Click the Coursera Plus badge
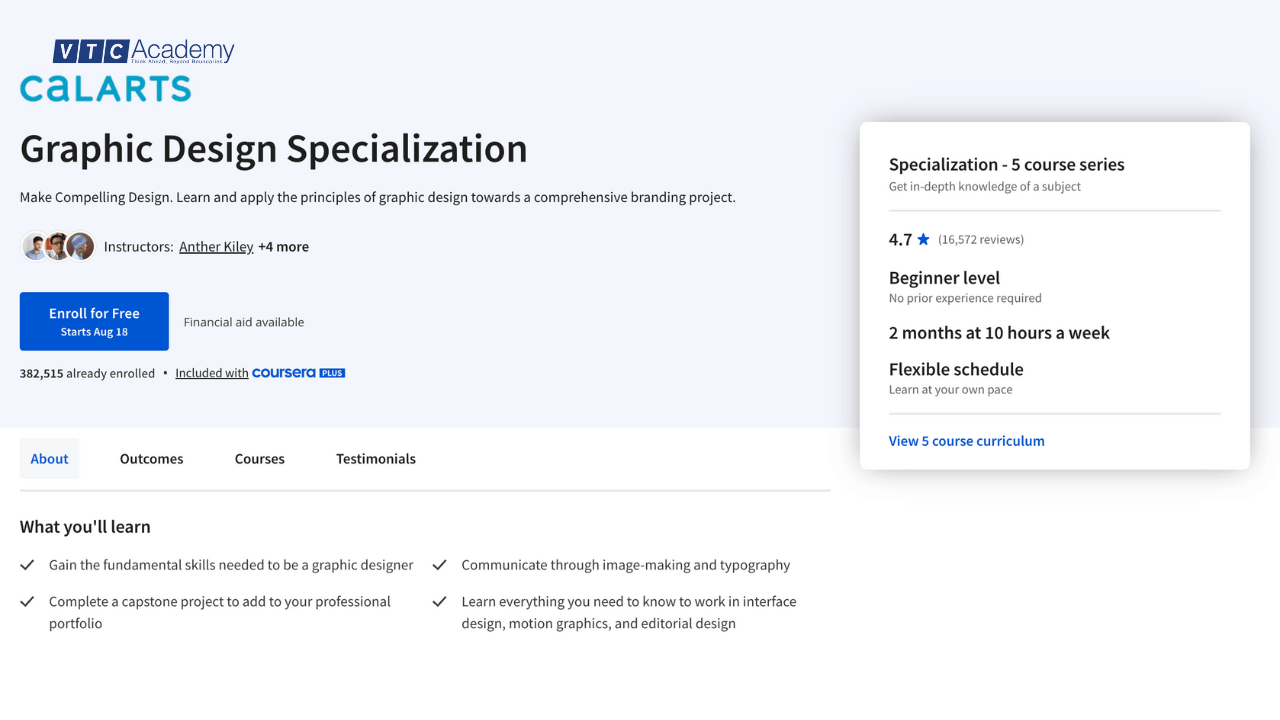Screen dimensions: 1280x720 [298, 372]
